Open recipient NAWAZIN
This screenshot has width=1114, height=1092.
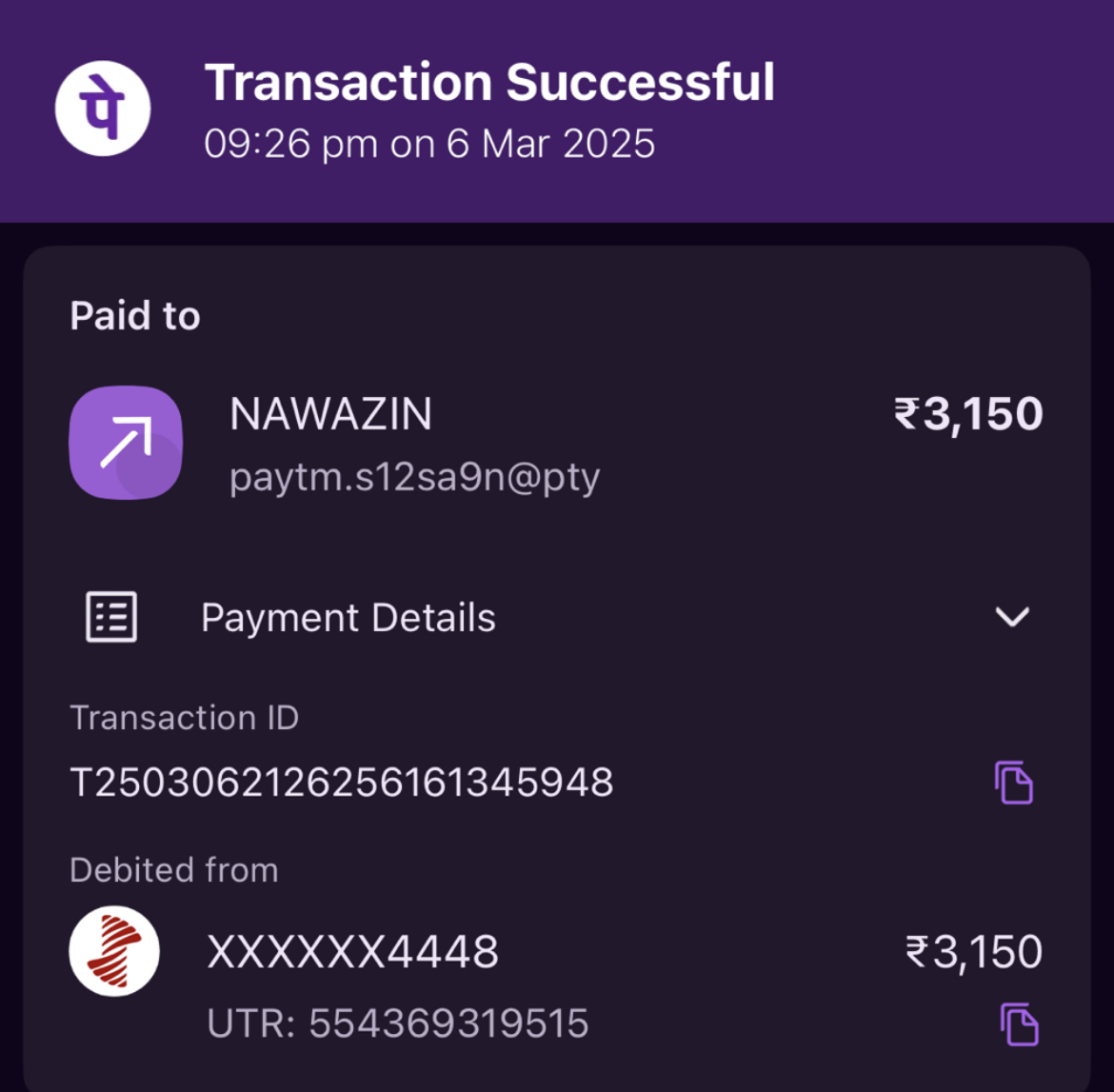tap(330, 414)
